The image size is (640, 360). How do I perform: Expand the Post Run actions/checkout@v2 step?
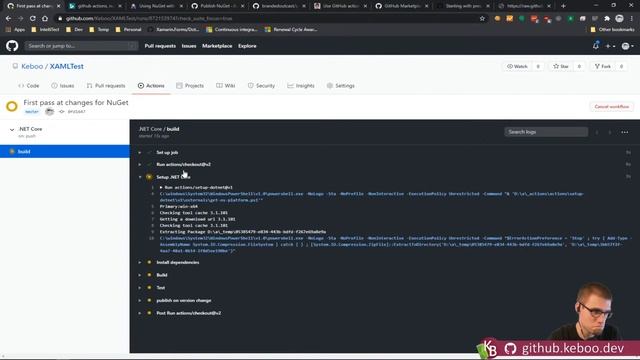point(189,313)
